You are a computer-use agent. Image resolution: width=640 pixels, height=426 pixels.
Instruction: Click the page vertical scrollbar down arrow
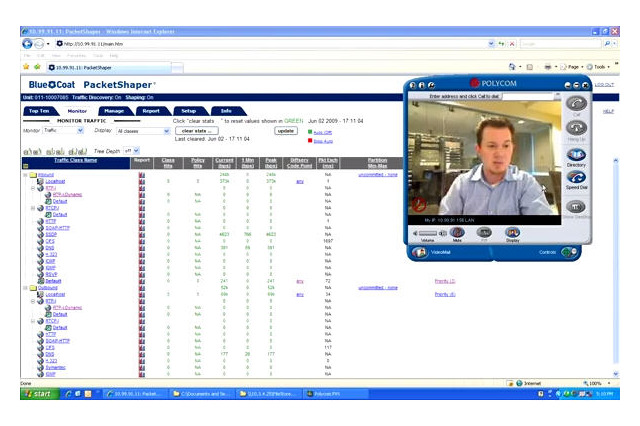click(x=616, y=374)
